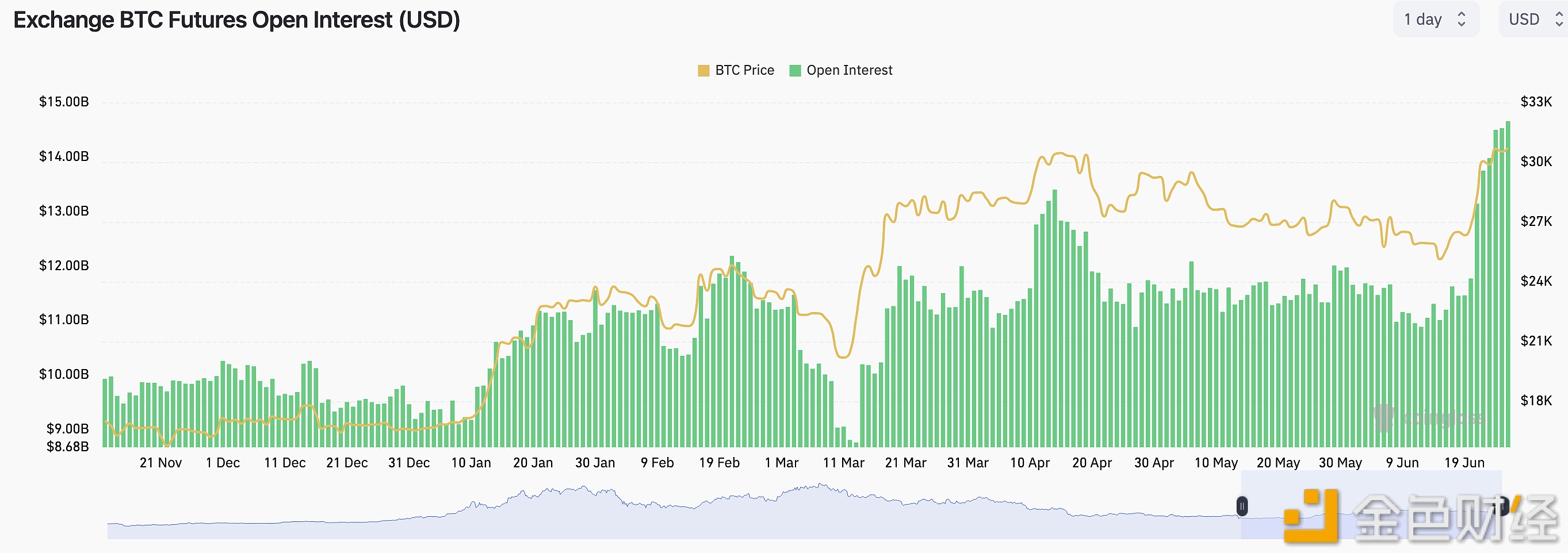
Task: Click the 9 Jun date label
Action: [x=1402, y=463]
